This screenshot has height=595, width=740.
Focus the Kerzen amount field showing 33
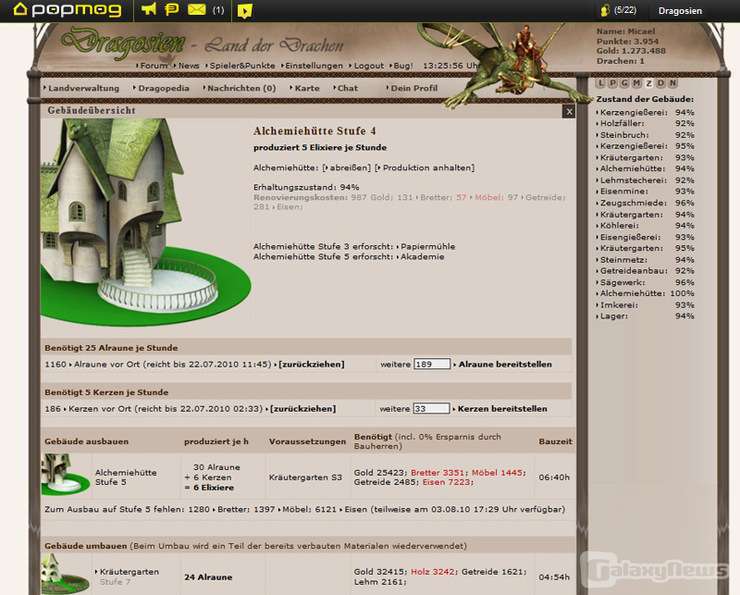[431, 409]
